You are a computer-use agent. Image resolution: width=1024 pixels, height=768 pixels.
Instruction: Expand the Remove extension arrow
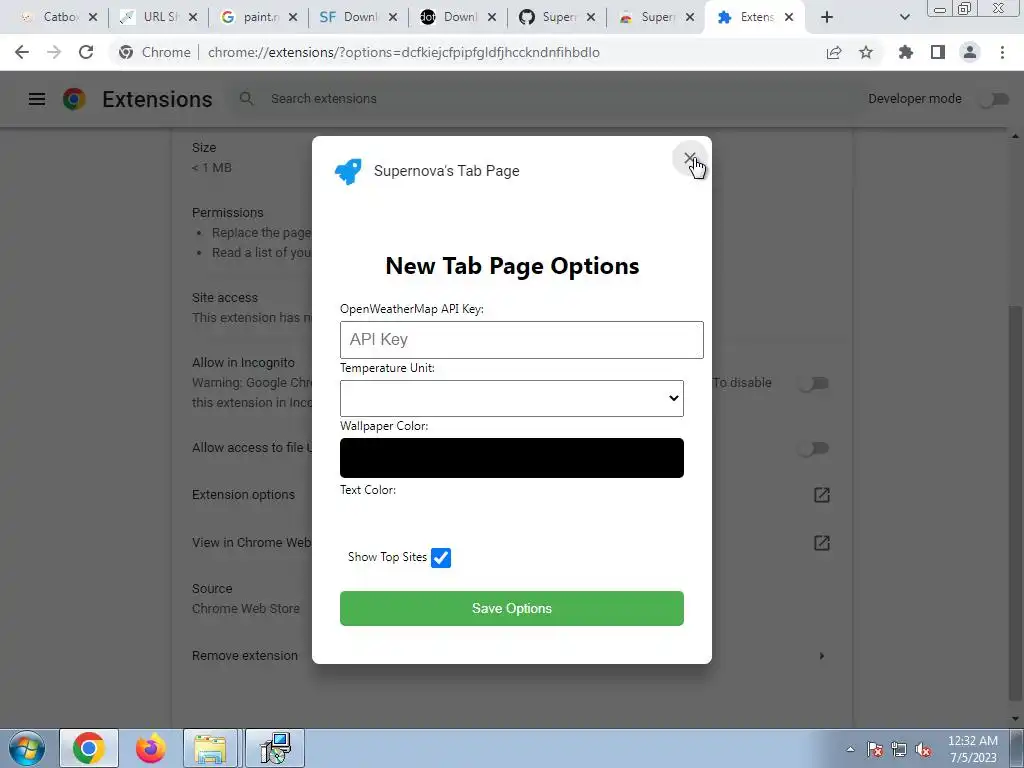click(822, 656)
